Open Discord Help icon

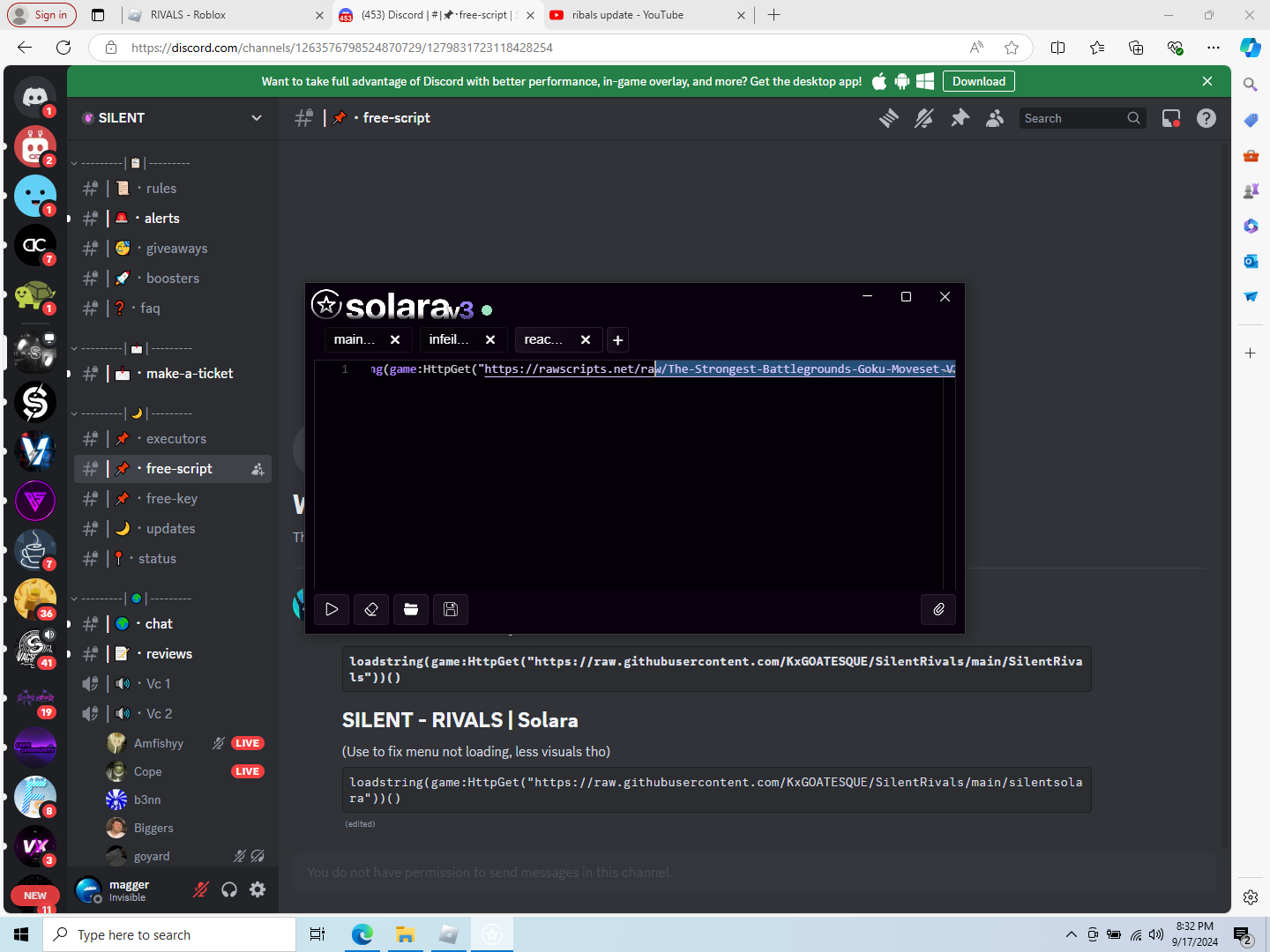tap(1206, 118)
